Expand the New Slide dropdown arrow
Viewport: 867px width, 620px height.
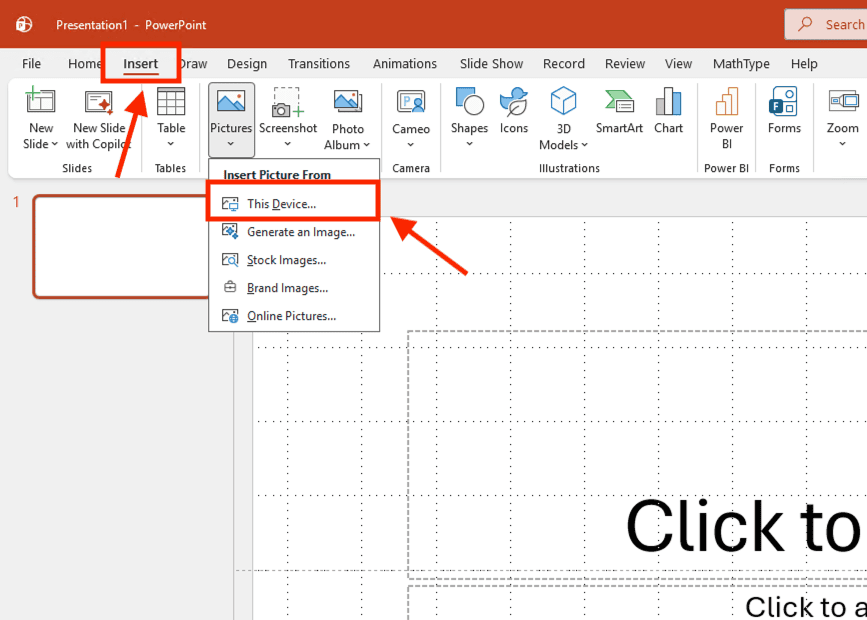point(54,144)
